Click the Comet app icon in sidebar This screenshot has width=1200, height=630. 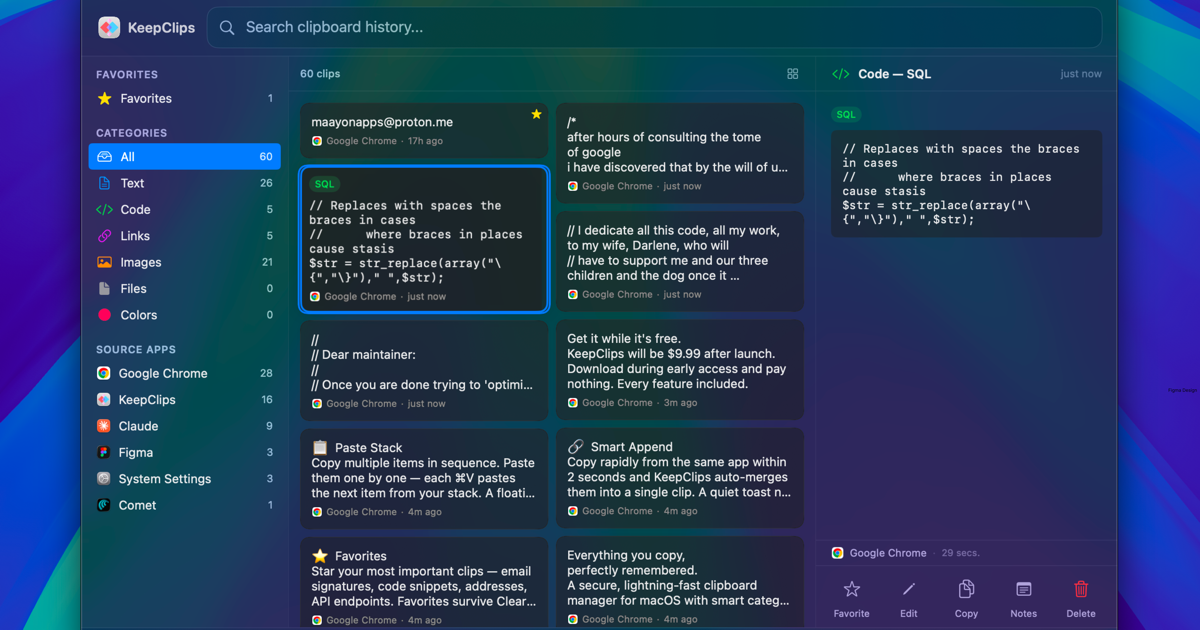point(104,505)
